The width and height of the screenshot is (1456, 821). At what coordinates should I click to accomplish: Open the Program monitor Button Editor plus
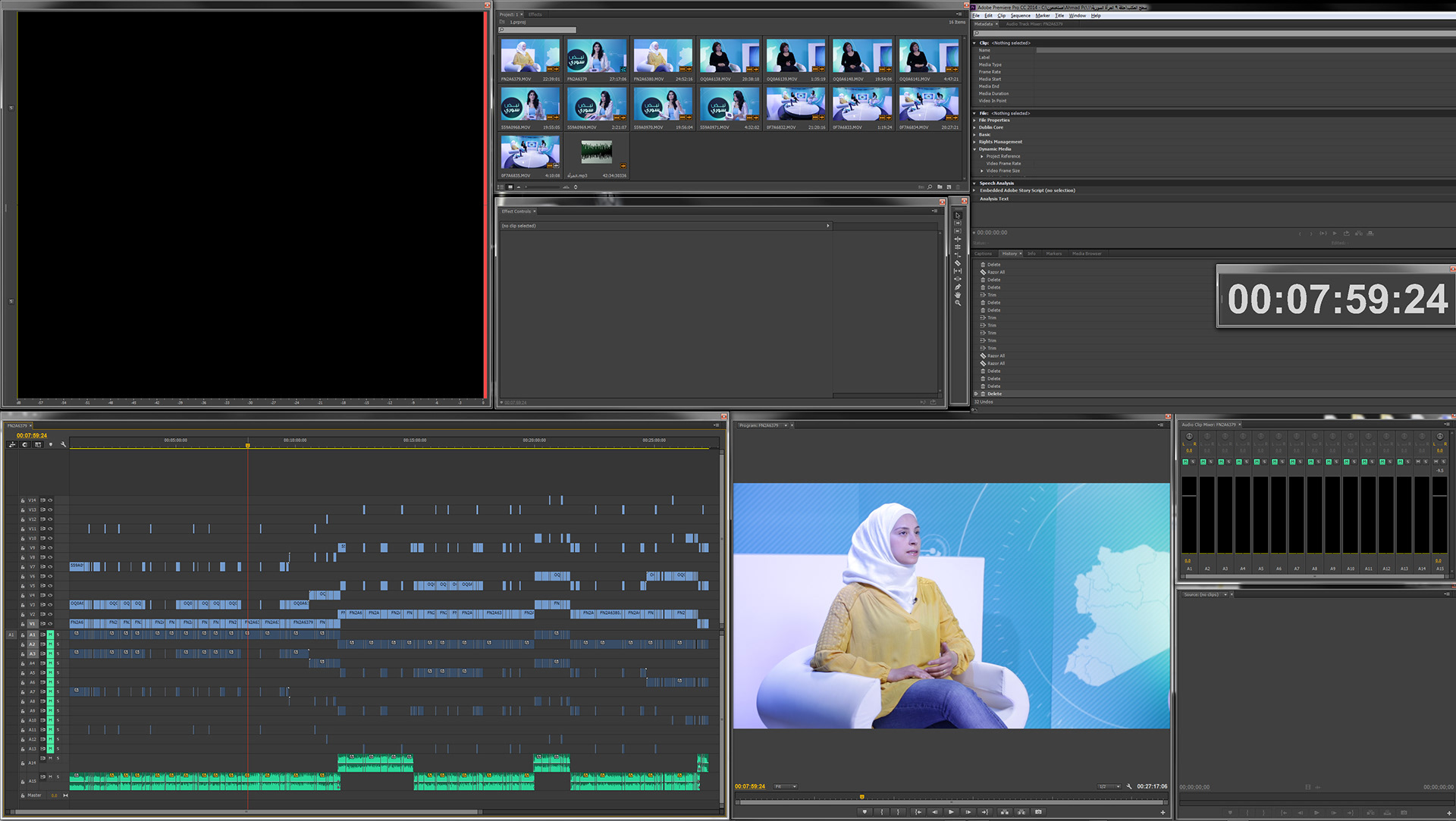tap(1163, 813)
